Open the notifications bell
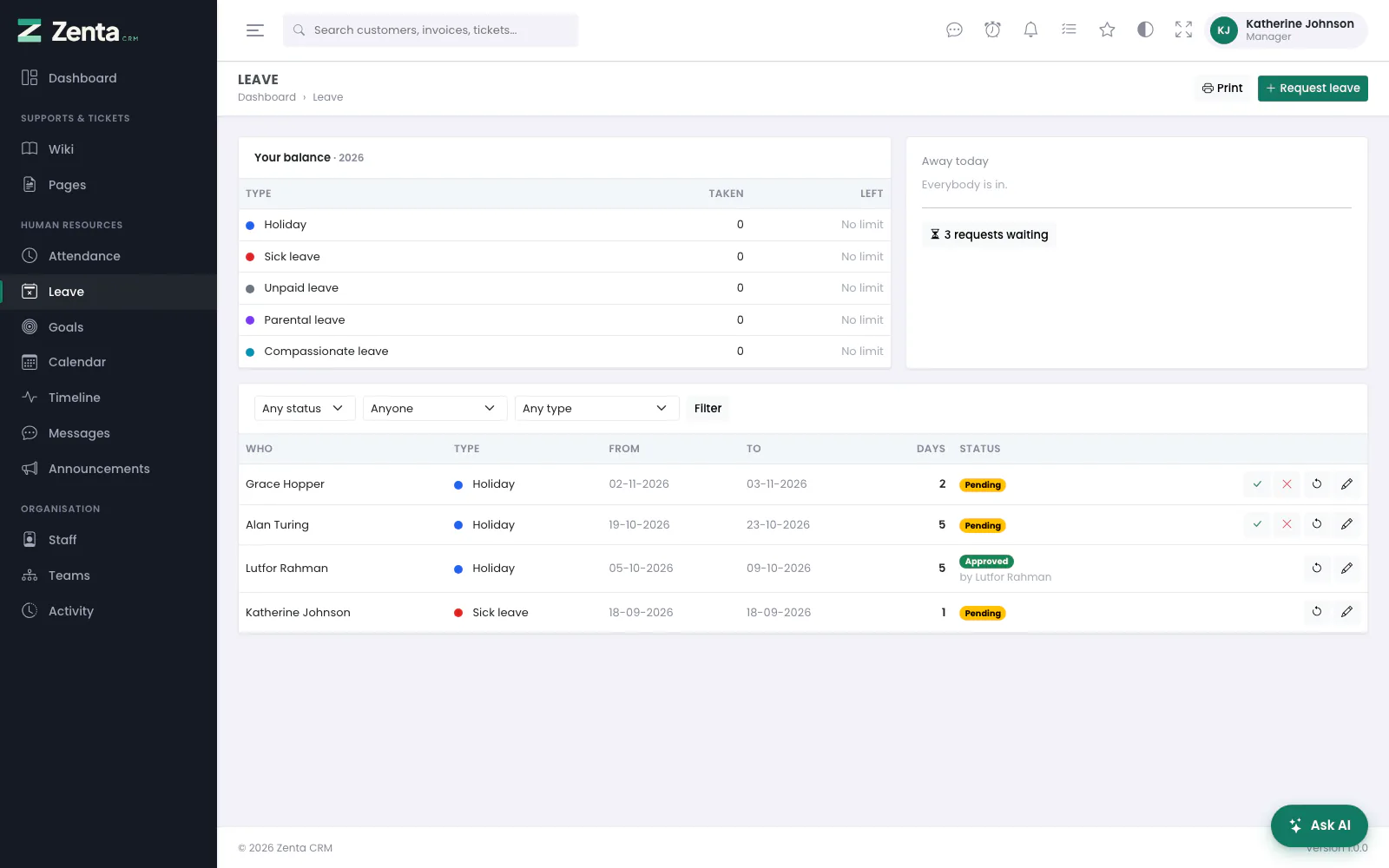 1030,30
